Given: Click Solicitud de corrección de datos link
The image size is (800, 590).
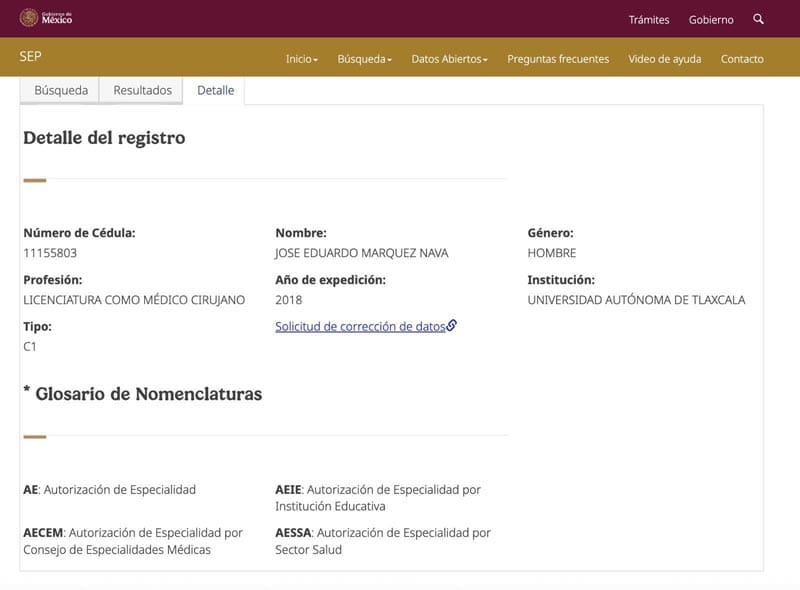Looking at the screenshot, I should pyautogui.click(x=360, y=326).
